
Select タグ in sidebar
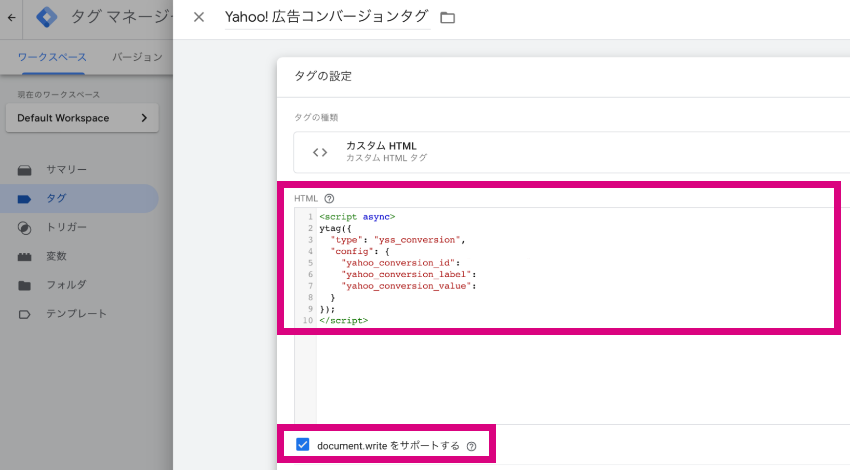pyautogui.click(x=79, y=198)
